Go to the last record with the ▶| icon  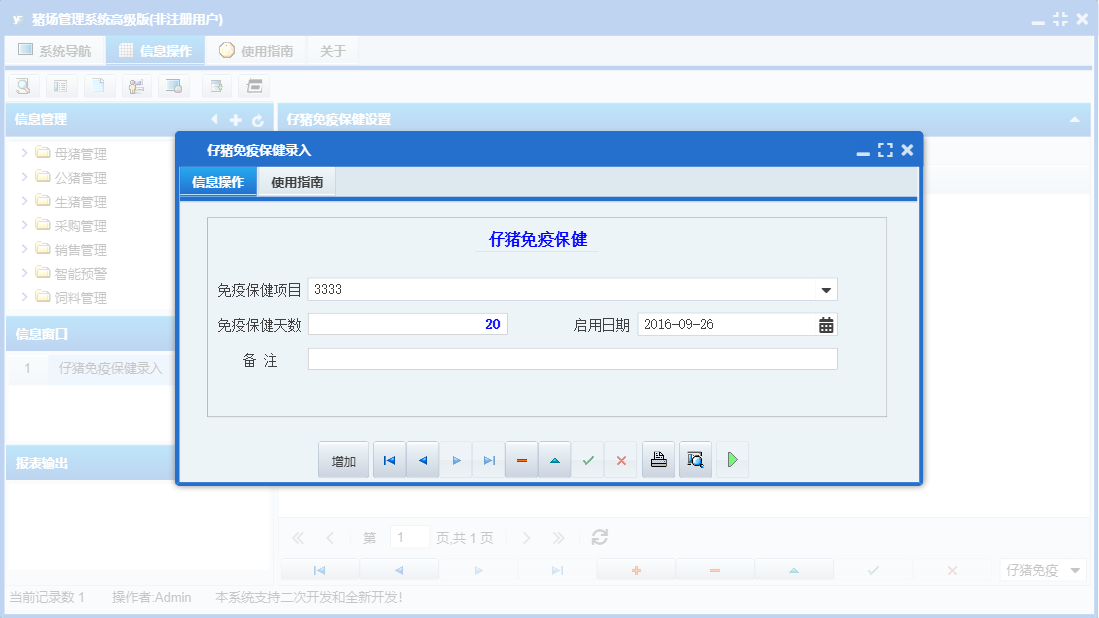point(488,459)
